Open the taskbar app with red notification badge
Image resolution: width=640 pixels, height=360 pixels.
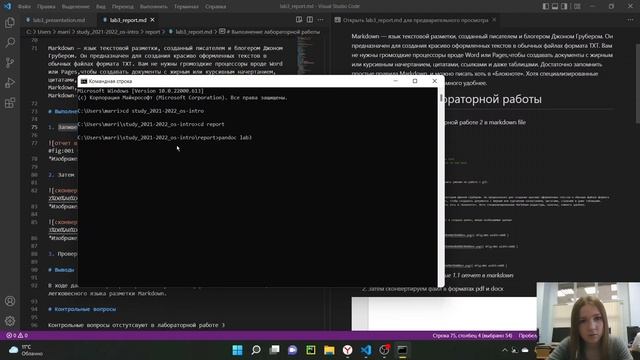point(384,350)
